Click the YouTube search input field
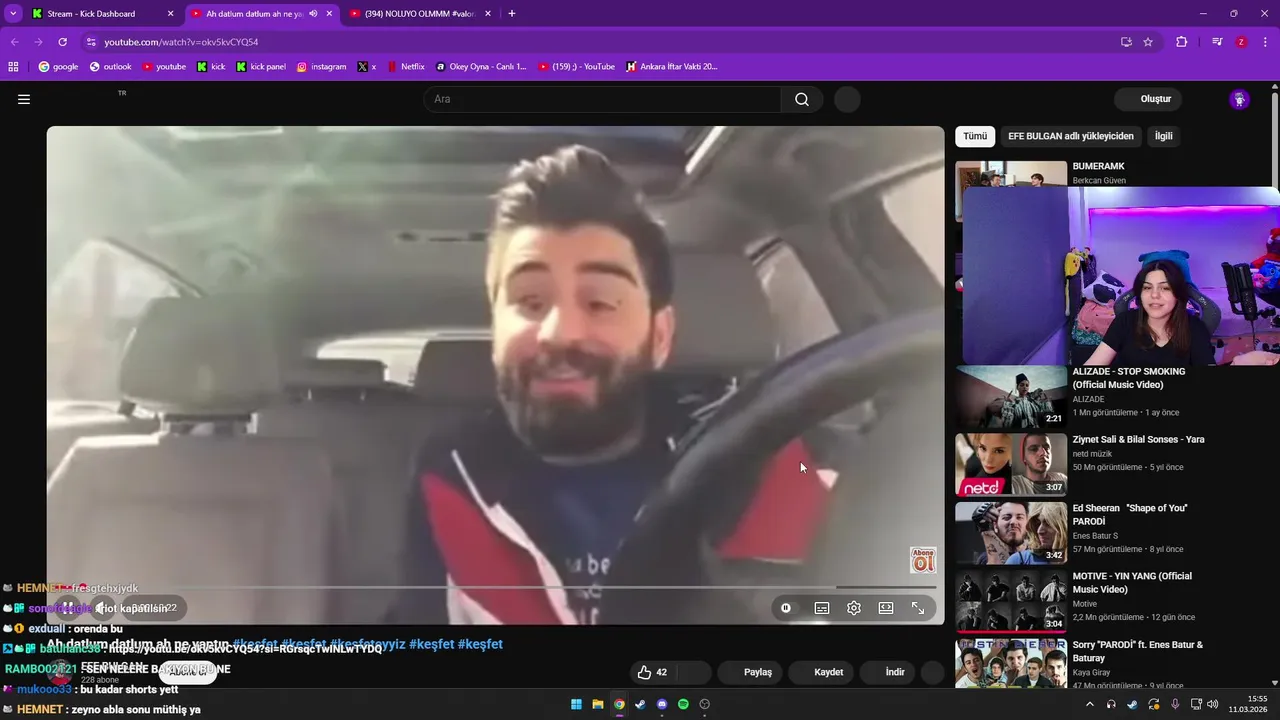The height and width of the screenshot is (720, 1280). click(x=603, y=99)
